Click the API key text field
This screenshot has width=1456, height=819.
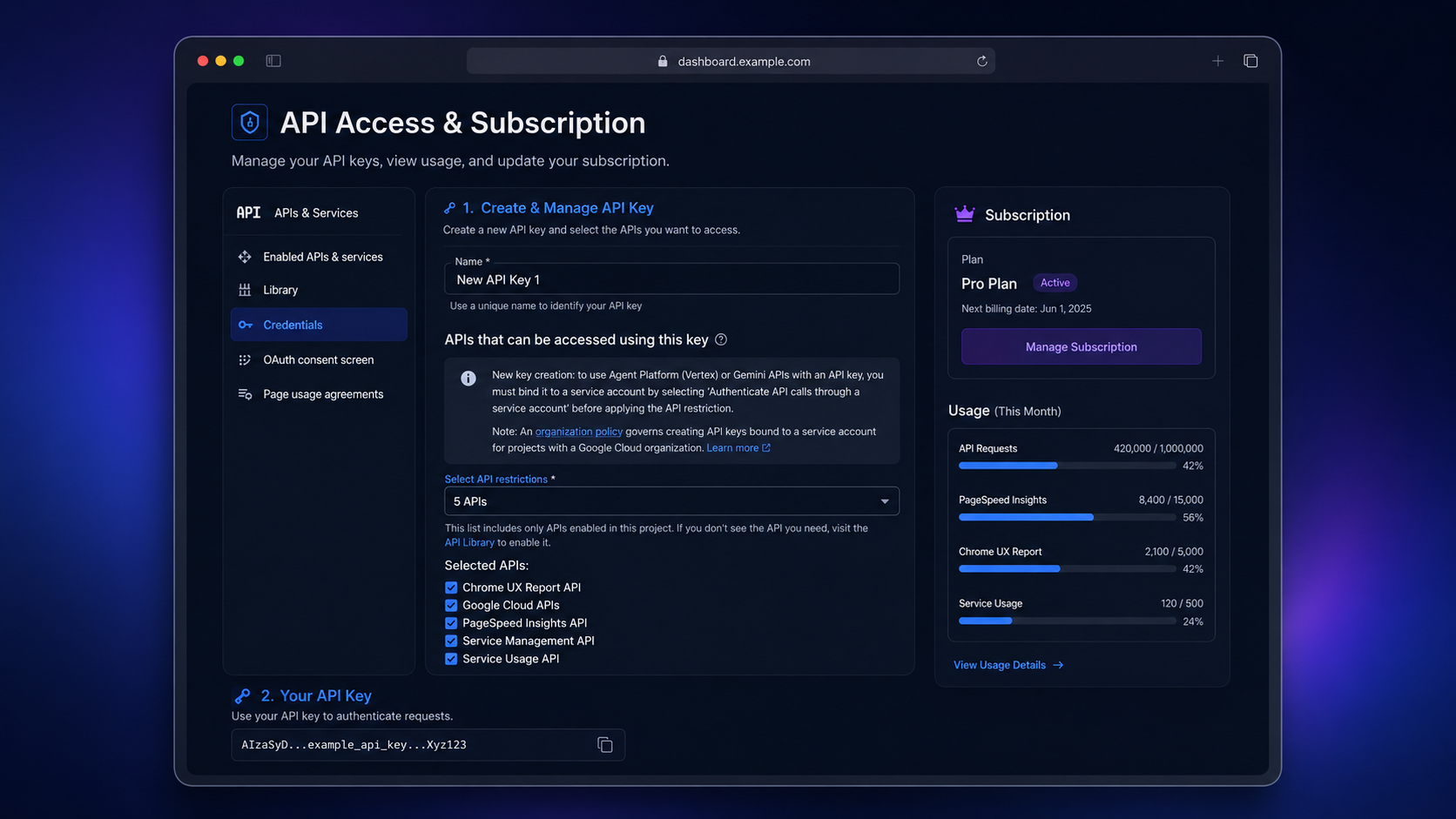(428, 745)
